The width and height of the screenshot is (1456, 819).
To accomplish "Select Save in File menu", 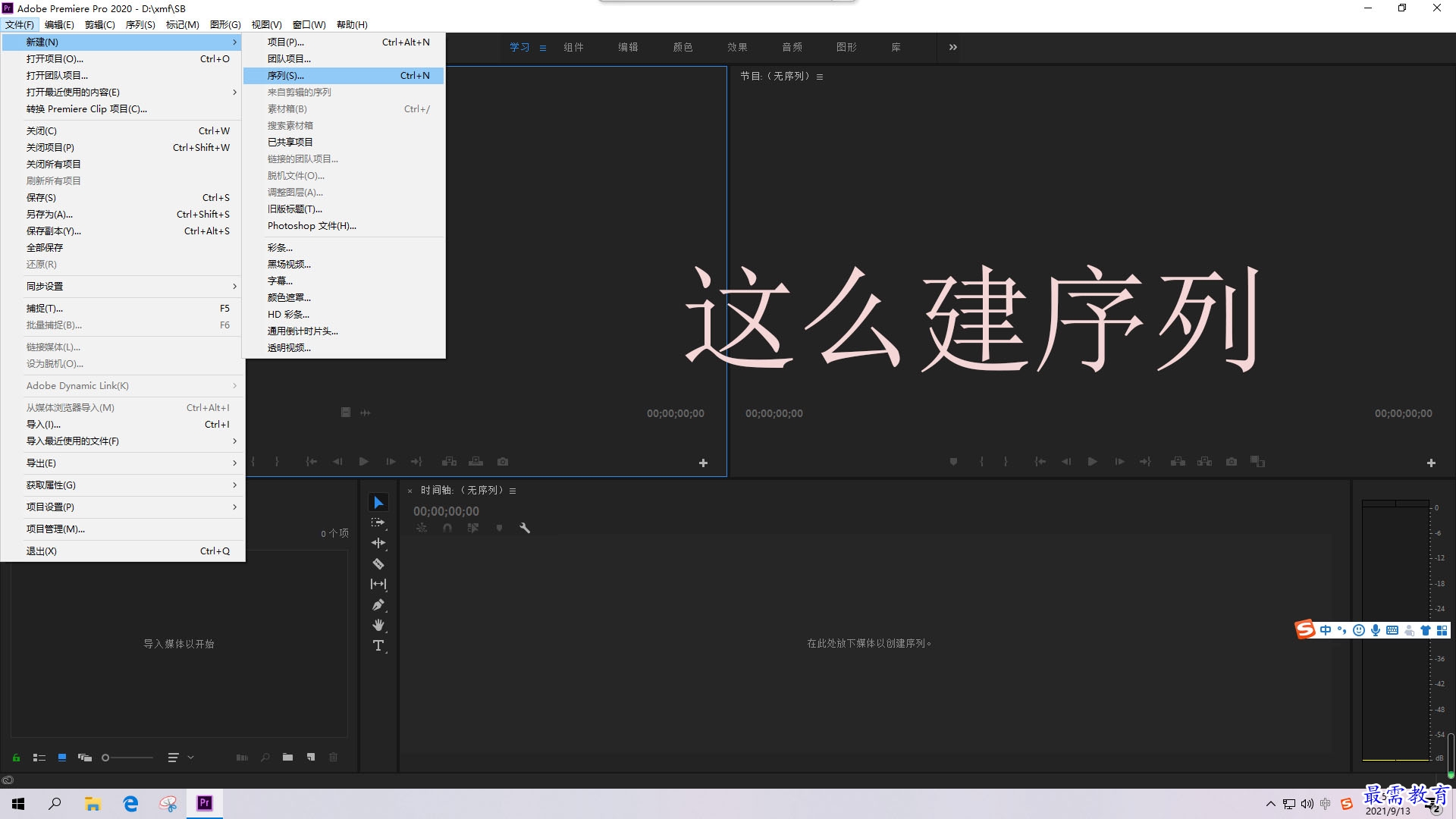I will coord(123,198).
